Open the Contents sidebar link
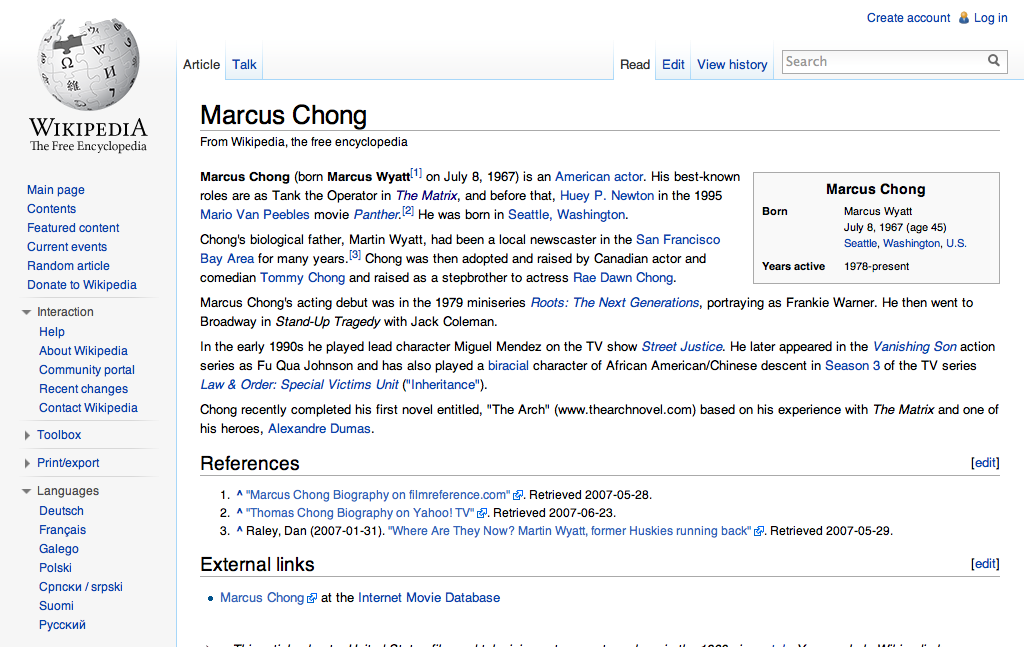 (x=52, y=208)
